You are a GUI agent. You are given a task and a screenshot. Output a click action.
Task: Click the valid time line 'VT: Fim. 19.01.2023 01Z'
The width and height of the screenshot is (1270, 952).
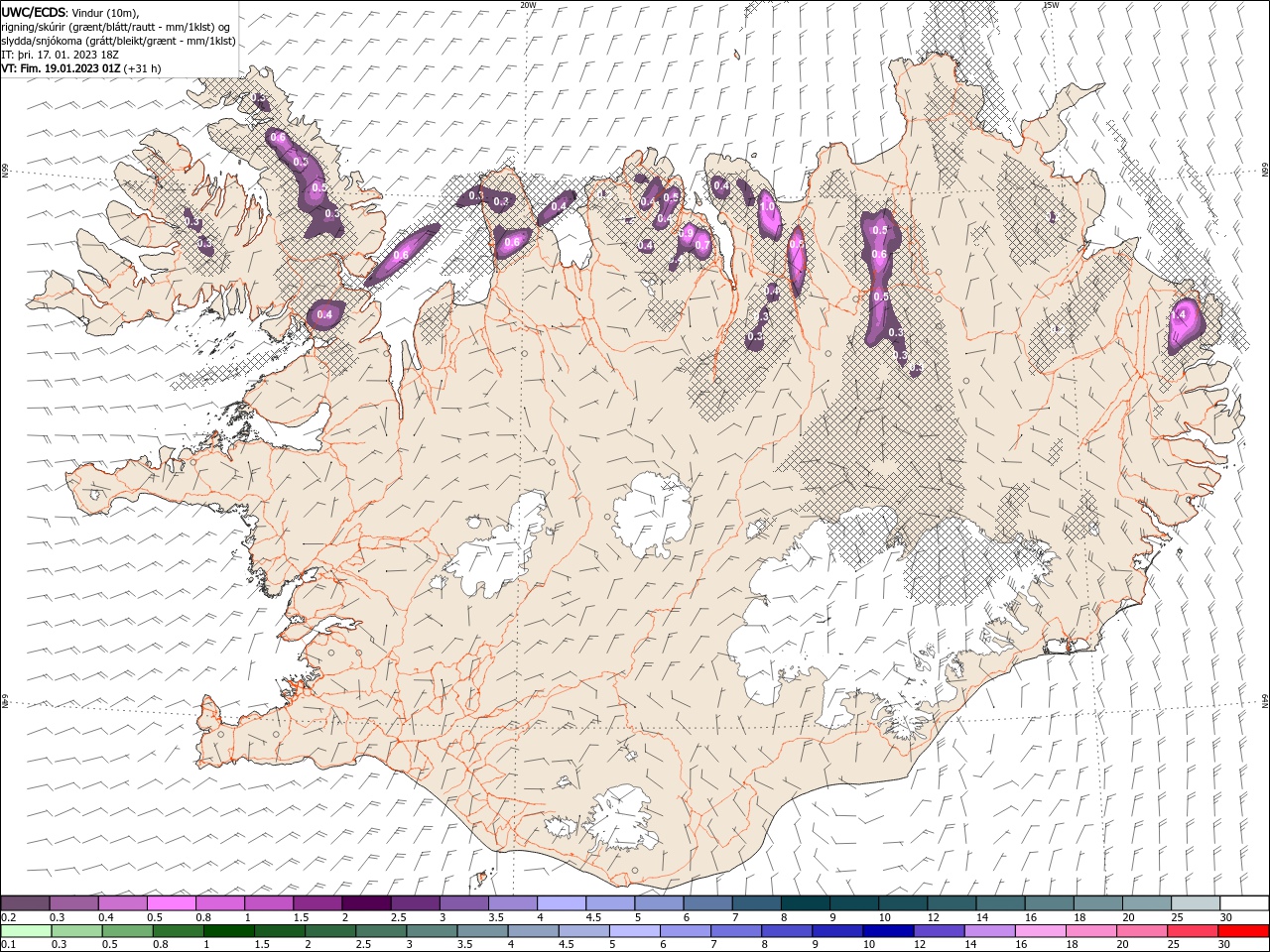62,68
